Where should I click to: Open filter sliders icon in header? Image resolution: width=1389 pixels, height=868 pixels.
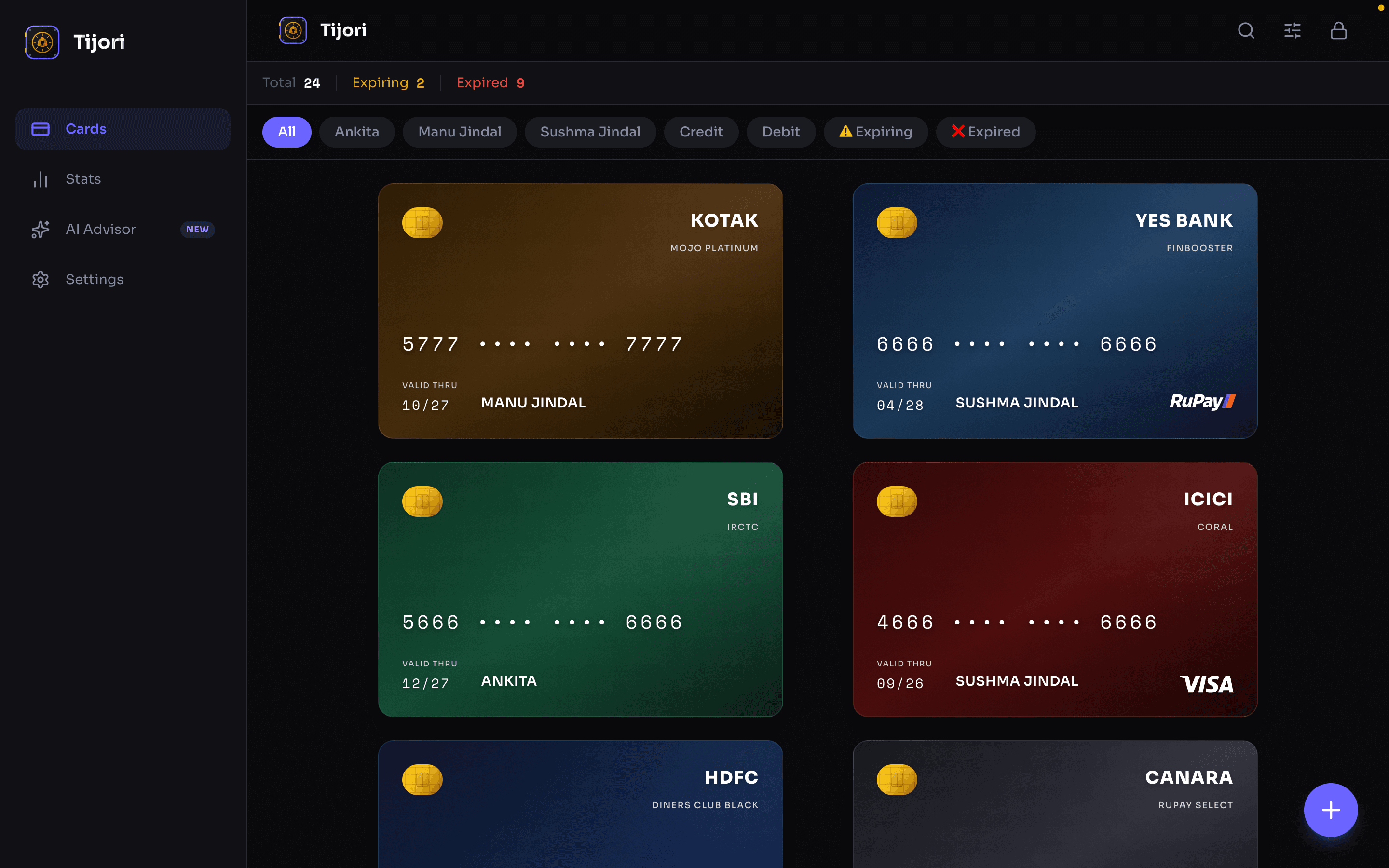(x=1293, y=30)
